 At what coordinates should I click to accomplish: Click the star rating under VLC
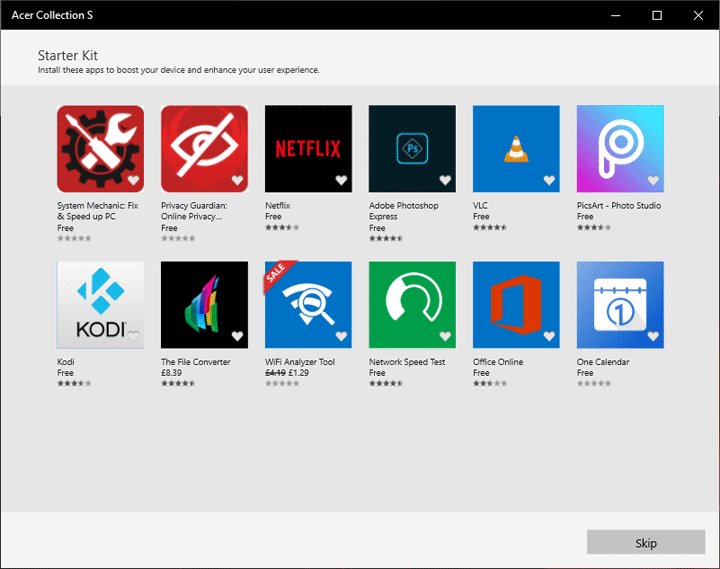point(490,227)
